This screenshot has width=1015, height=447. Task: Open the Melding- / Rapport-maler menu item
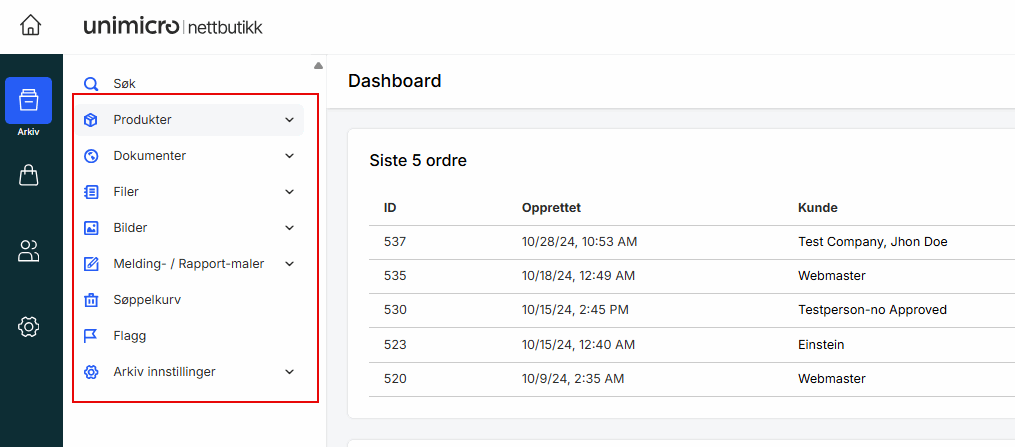point(188,264)
